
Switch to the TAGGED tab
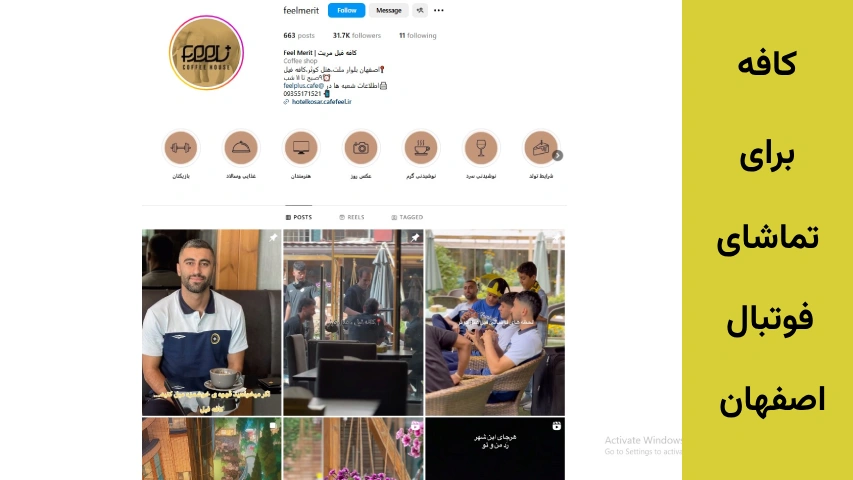[x=407, y=217]
